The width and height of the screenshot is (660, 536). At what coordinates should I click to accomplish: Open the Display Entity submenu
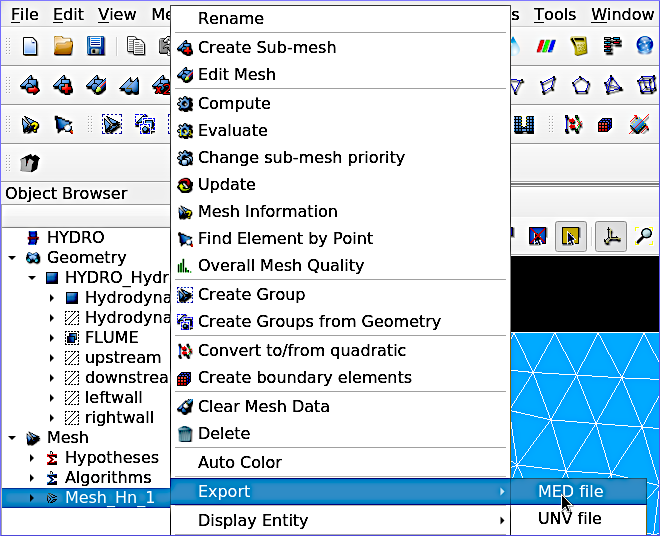(341, 520)
